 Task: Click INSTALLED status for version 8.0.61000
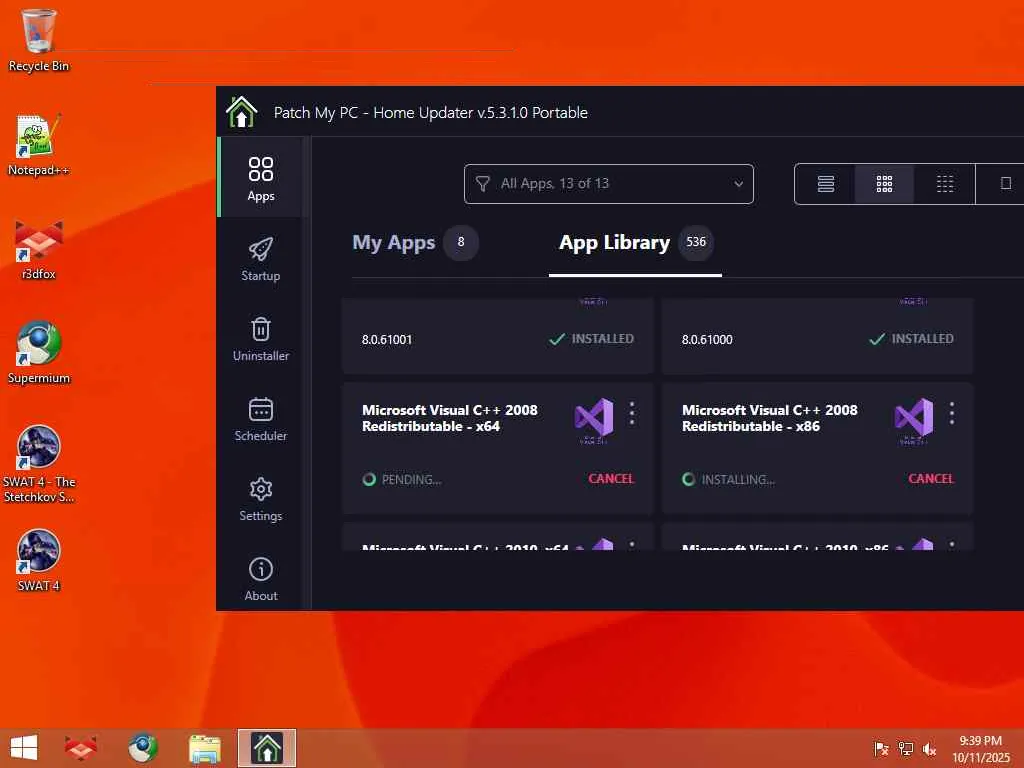911,339
